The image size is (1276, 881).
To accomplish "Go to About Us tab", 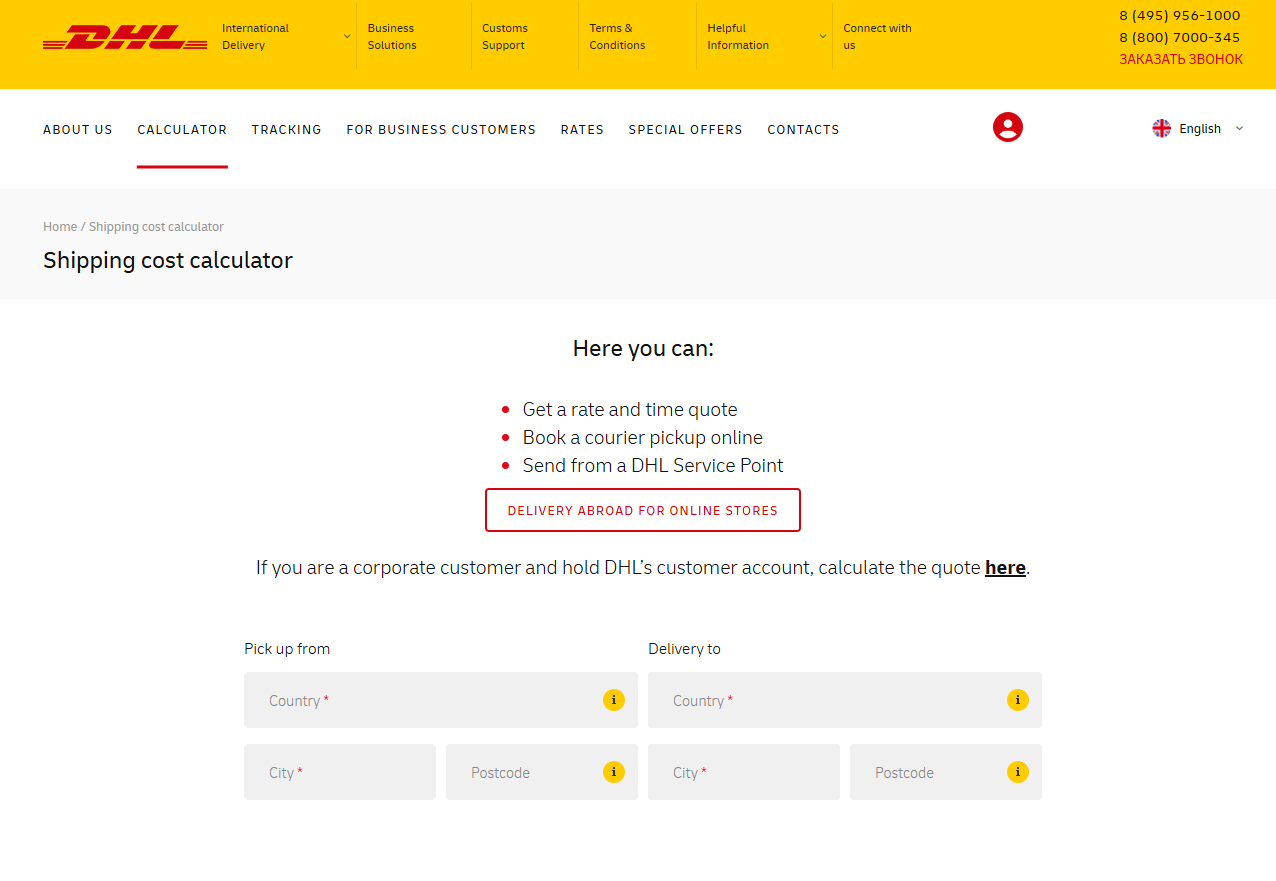I will point(78,129).
